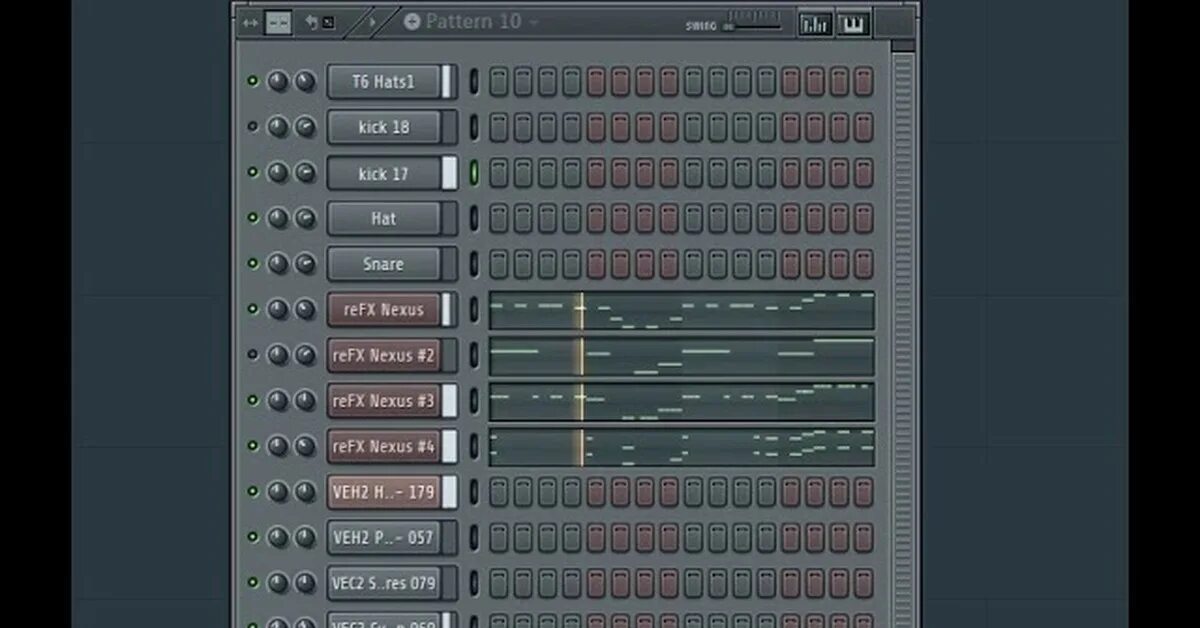Open the dropdown arrow after Pattern 10
This screenshot has width=1200, height=628.
click(534, 22)
